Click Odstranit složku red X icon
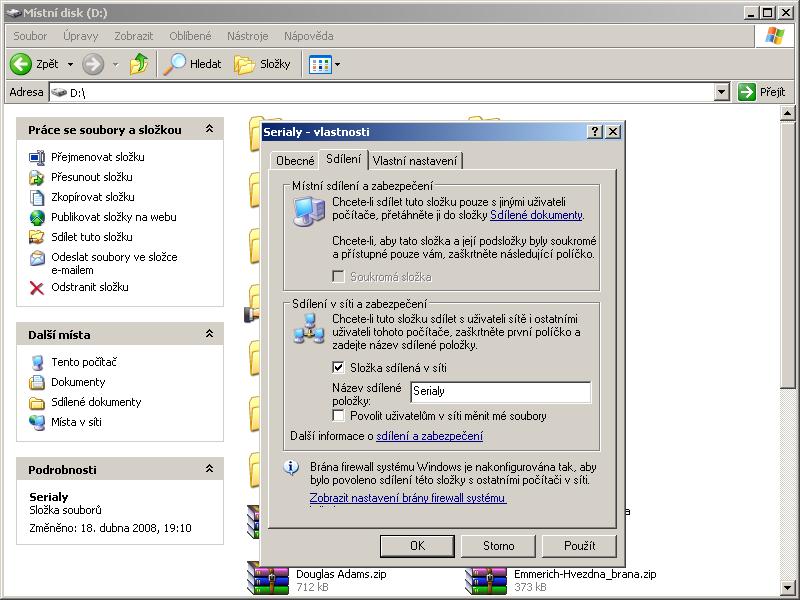800x600 pixels. [x=37, y=287]
